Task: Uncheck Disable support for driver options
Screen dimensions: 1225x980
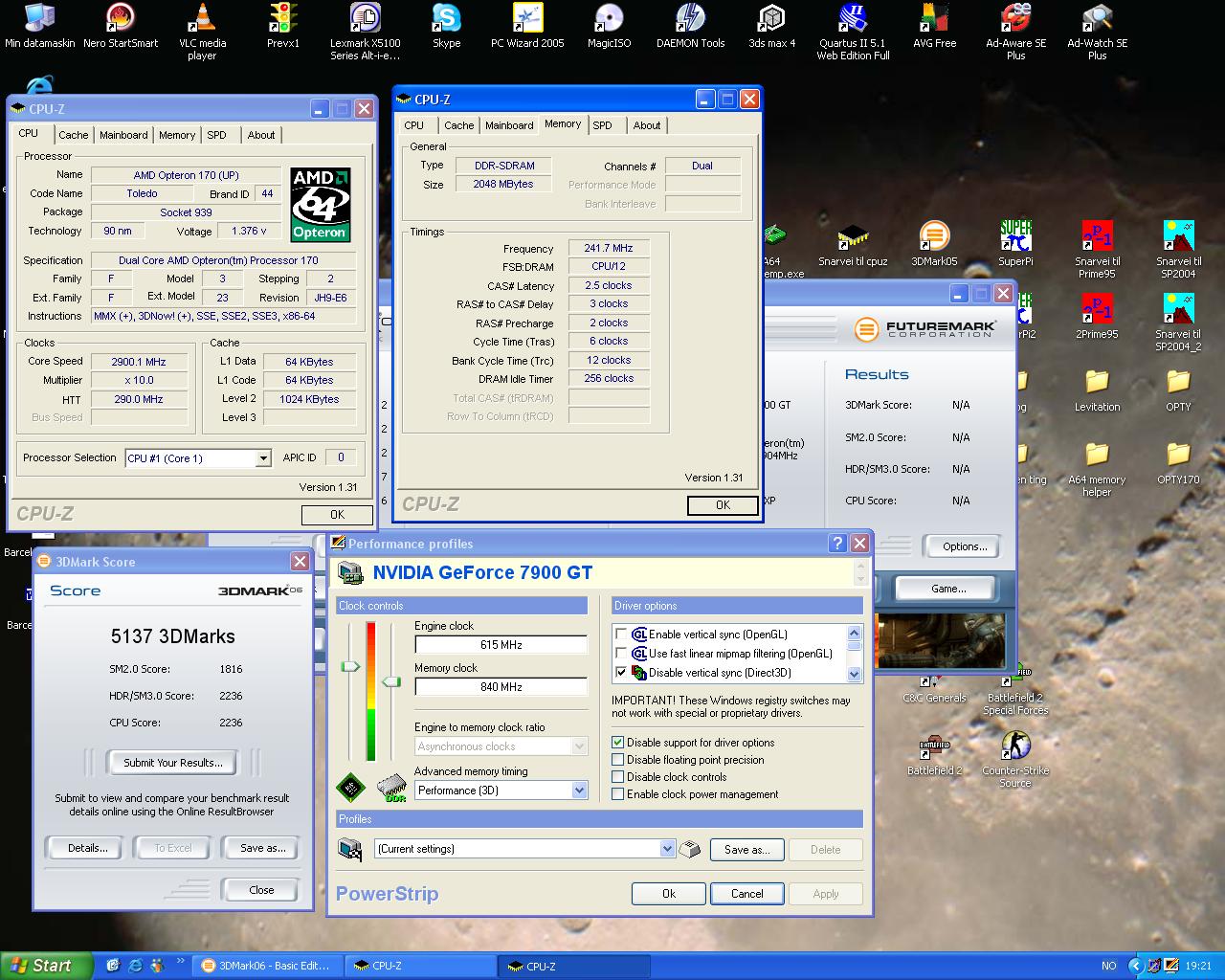Action: (x=618, y=743)
